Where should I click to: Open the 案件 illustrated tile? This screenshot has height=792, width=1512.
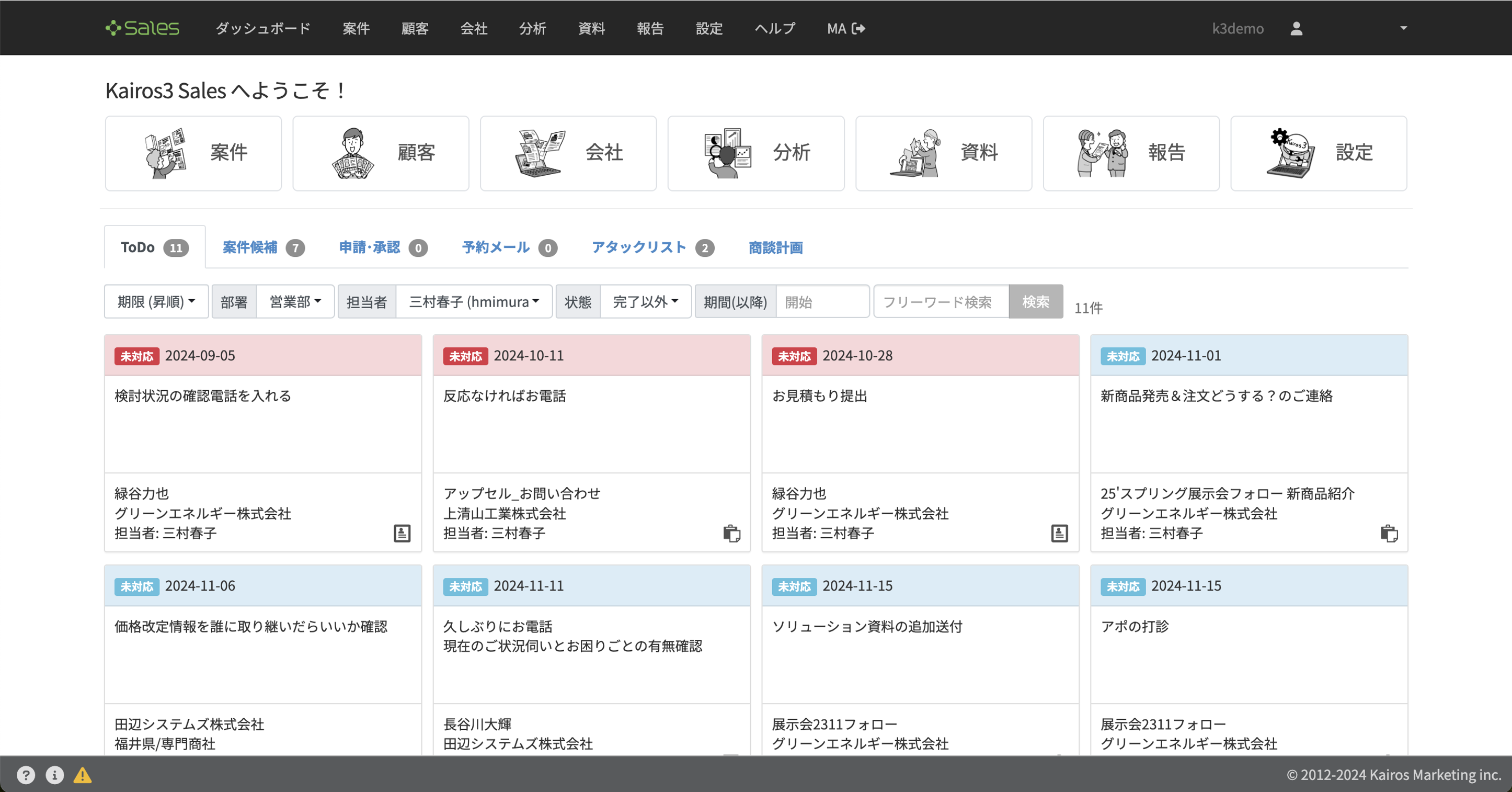click(193, 153)
